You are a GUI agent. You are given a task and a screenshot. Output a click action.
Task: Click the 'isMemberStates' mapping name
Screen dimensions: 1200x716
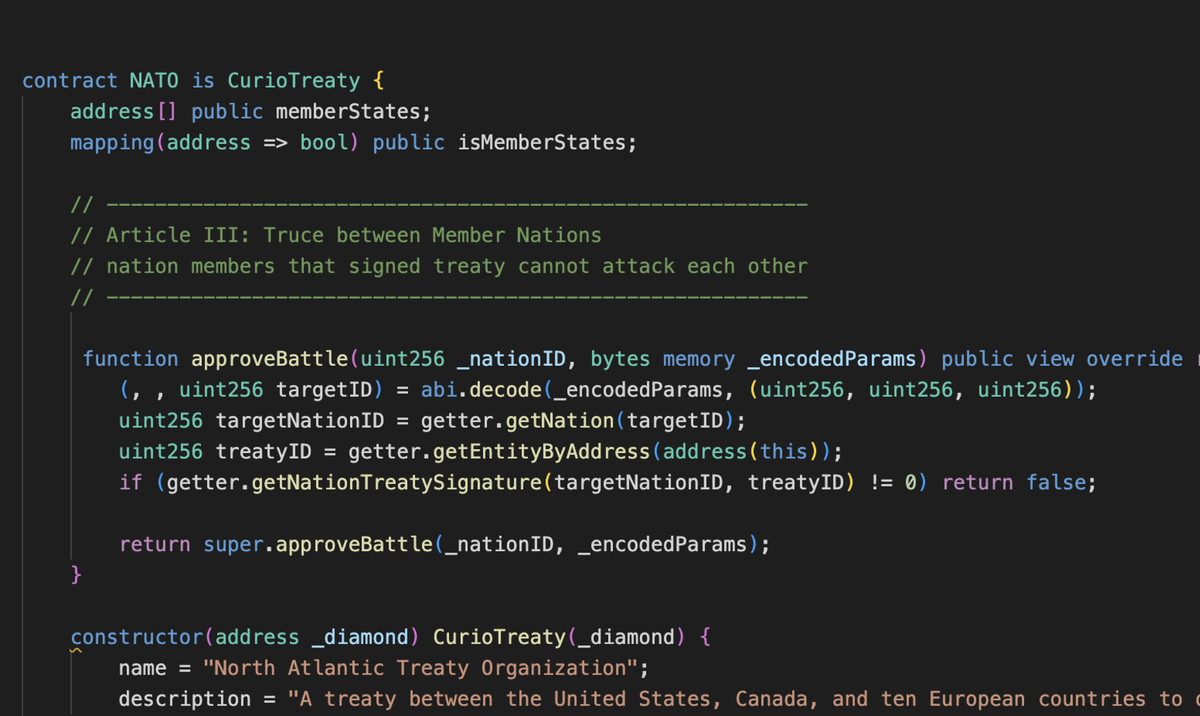click(x=541, y=142)
